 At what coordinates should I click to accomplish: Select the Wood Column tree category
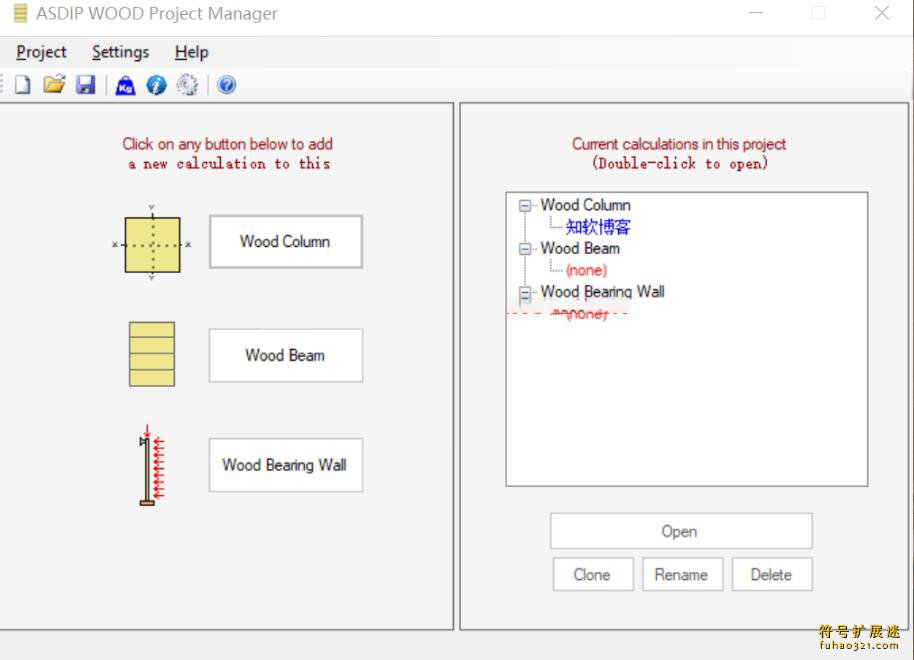[585, 205]
